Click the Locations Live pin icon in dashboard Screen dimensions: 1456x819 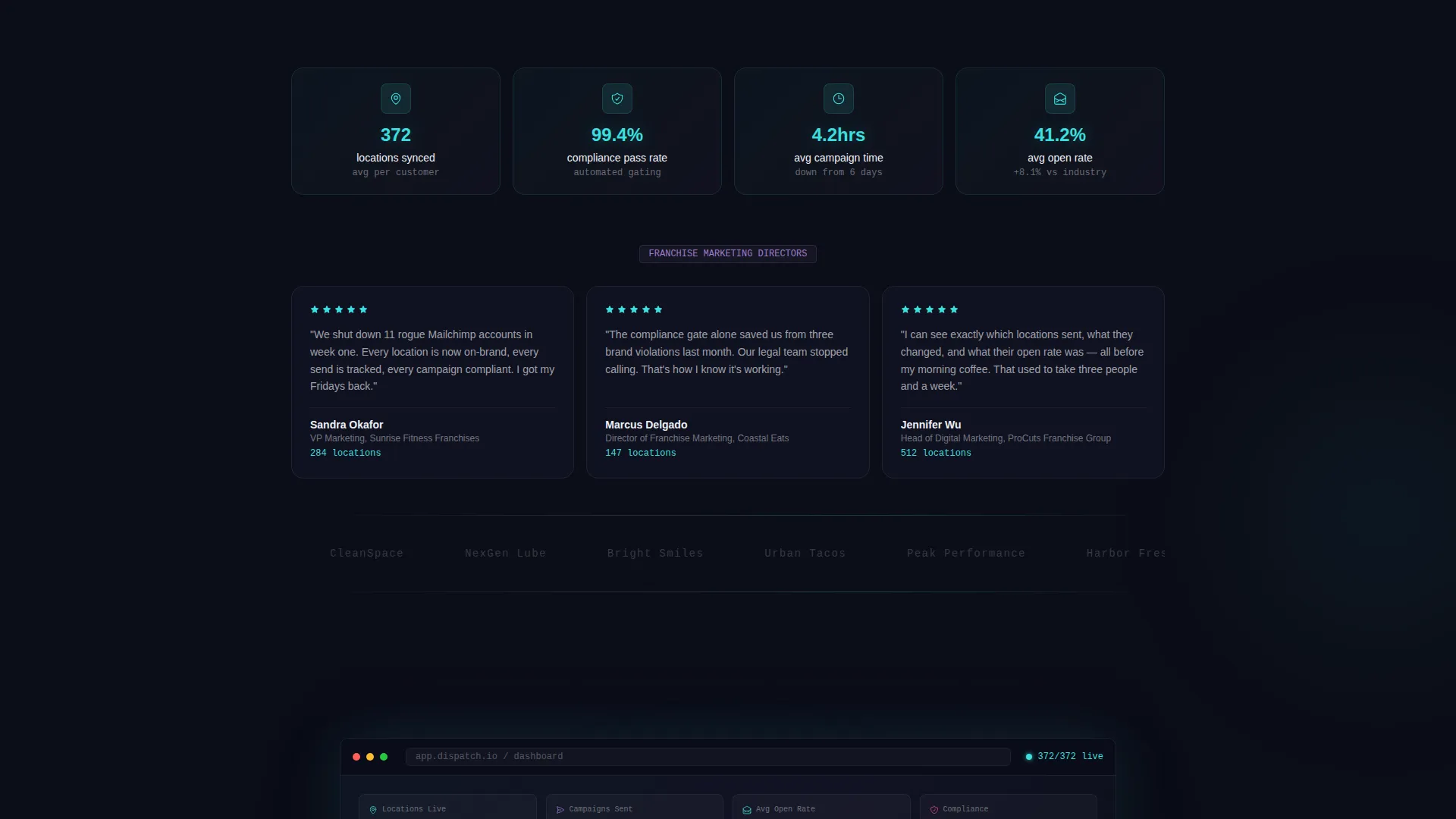[x=373, y=810]
